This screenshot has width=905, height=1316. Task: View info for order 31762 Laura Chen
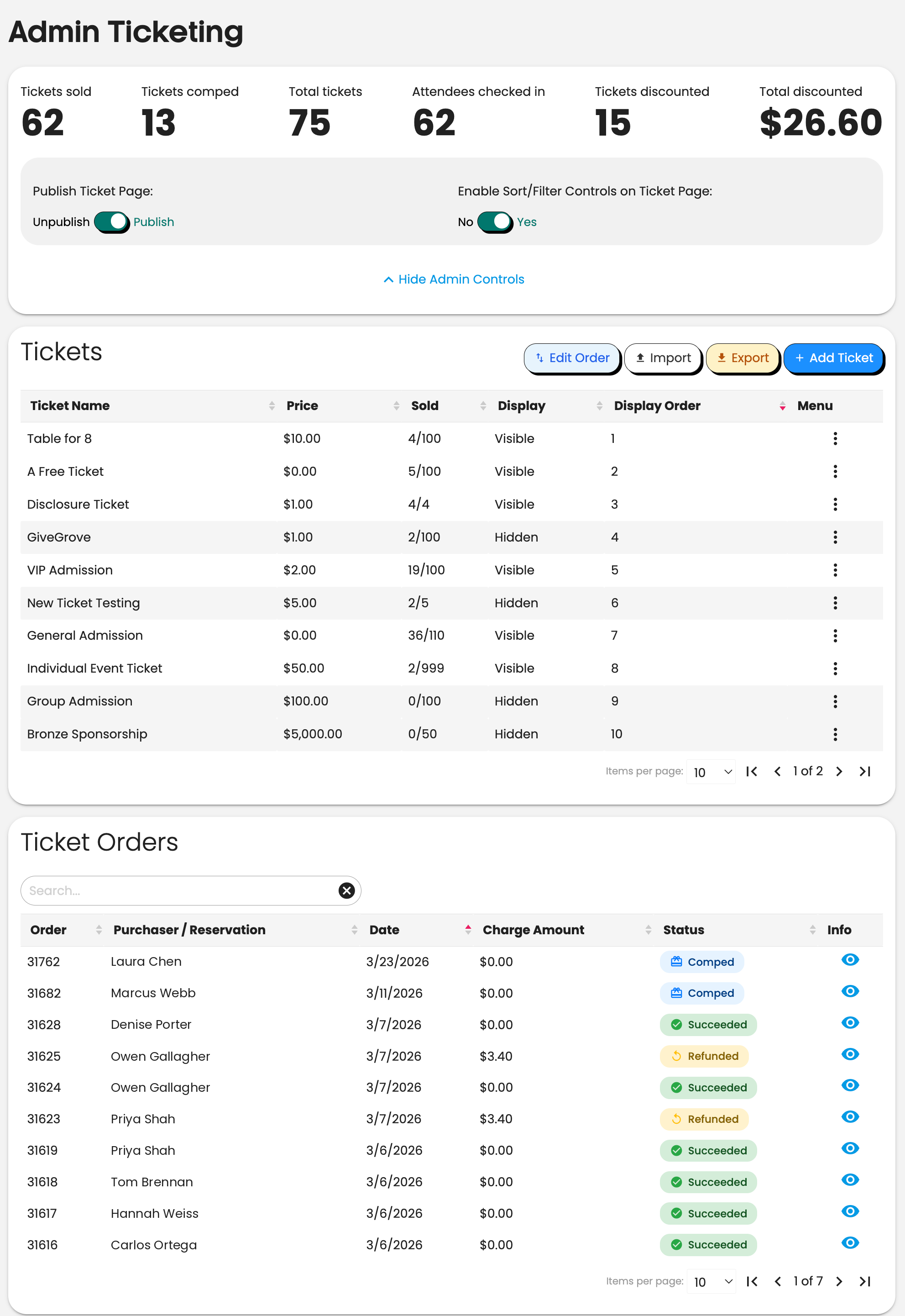point(850,960)
